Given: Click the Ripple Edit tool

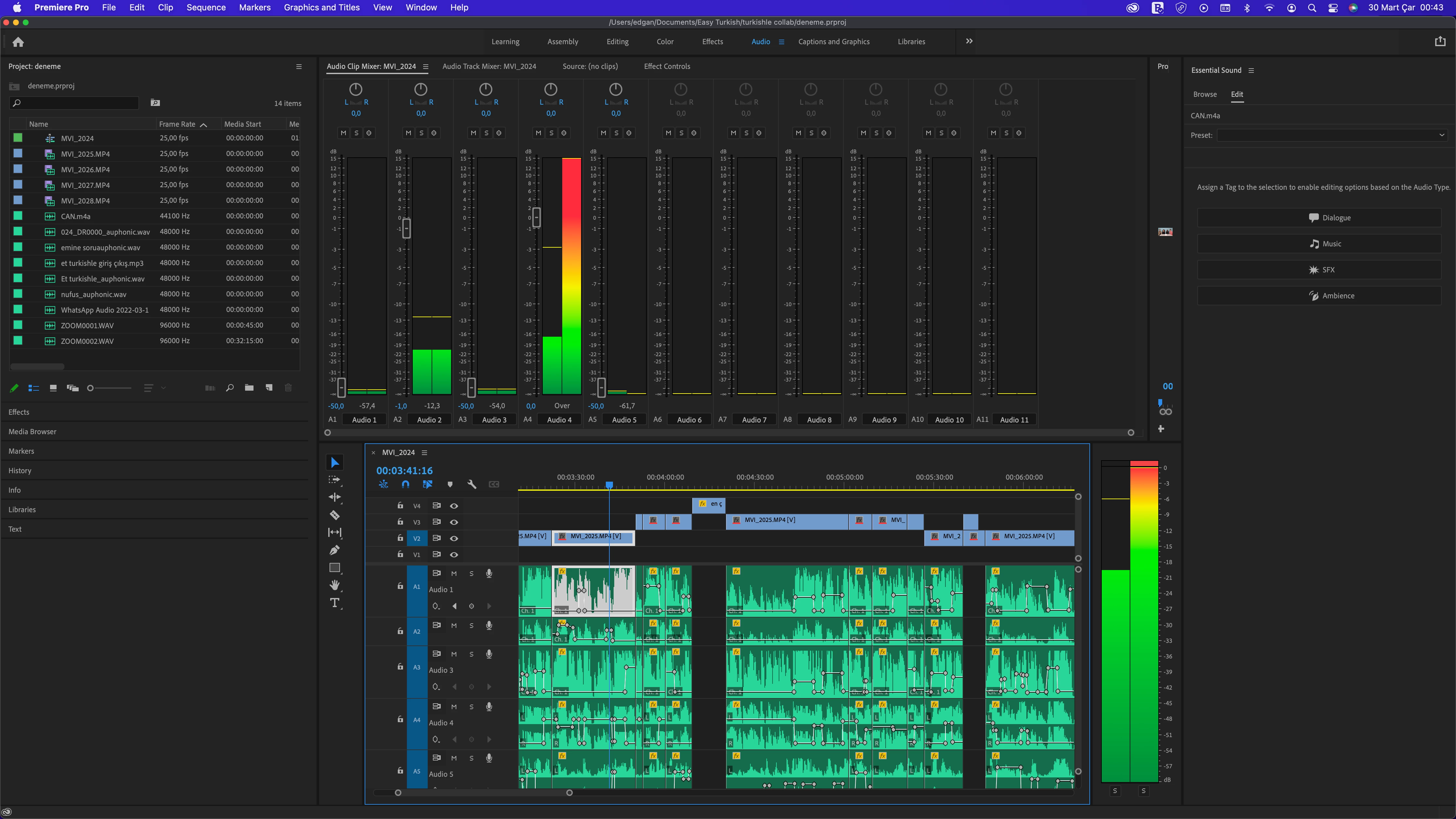Looking at the screenshot, I should click(x=335, y=497).
